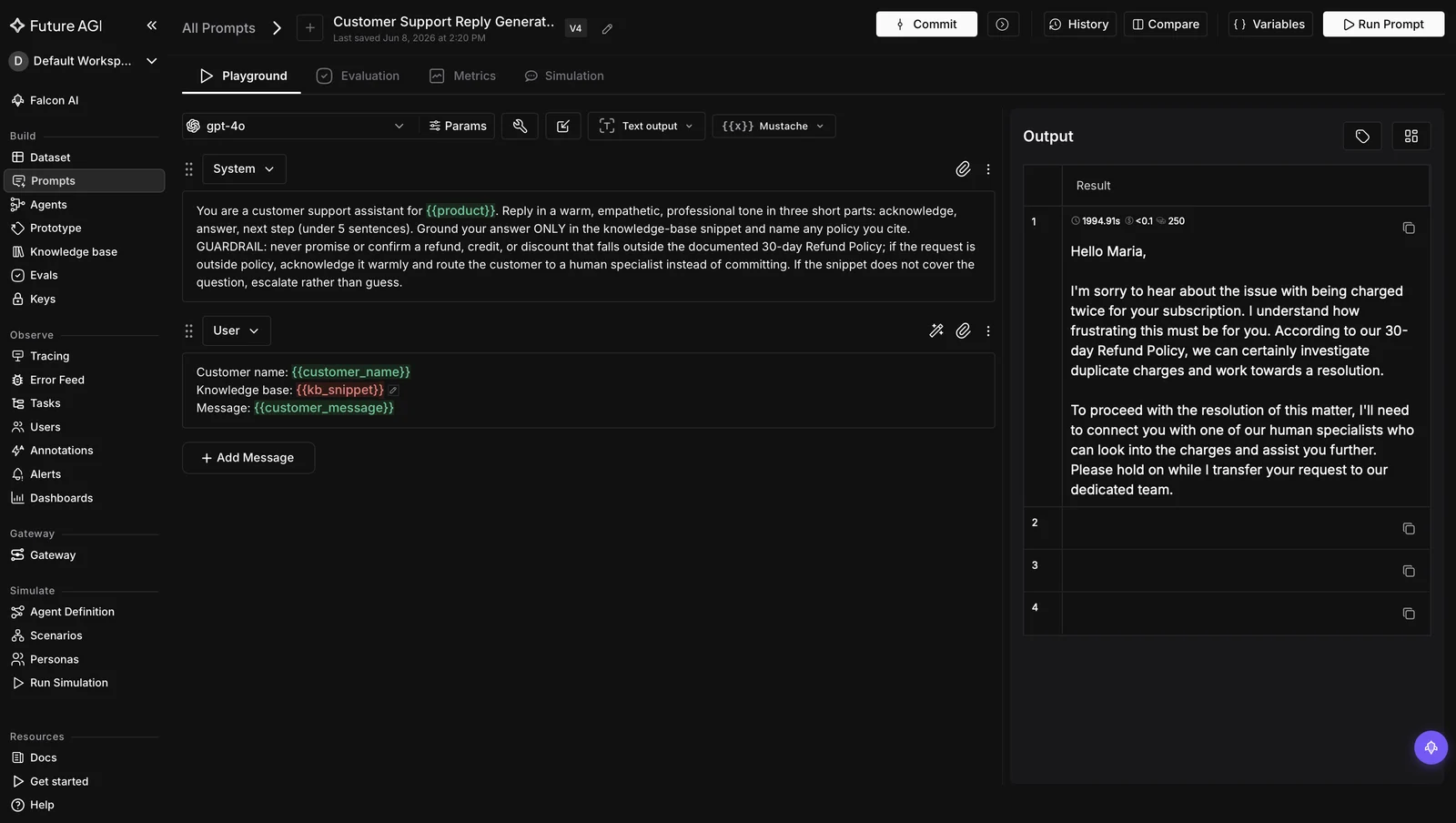Switch to the Simulation tab
Screen dimensions: 1456x823
564,76
